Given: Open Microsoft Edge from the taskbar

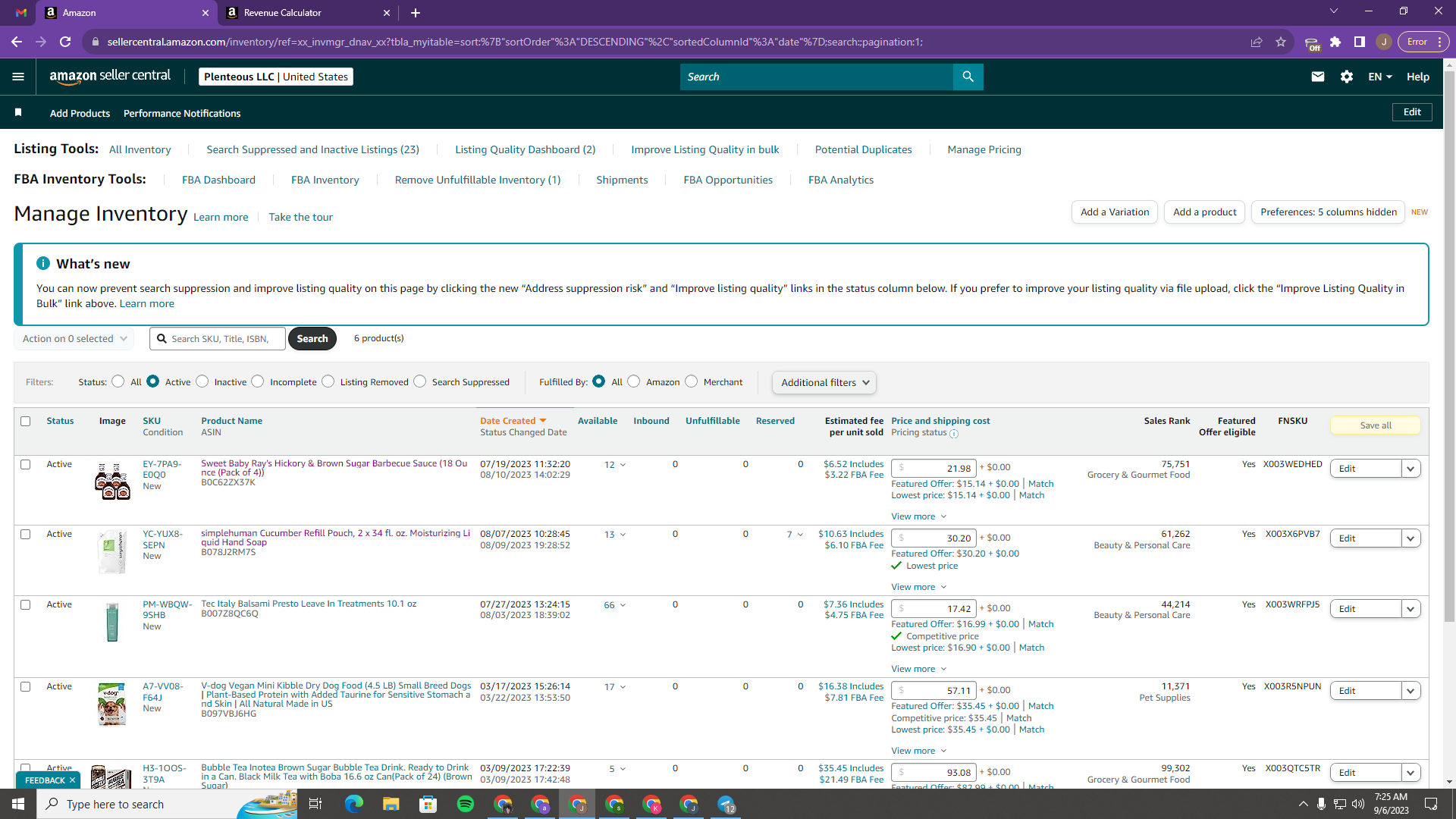Looking at the screenshot, I should coord(354,804).
